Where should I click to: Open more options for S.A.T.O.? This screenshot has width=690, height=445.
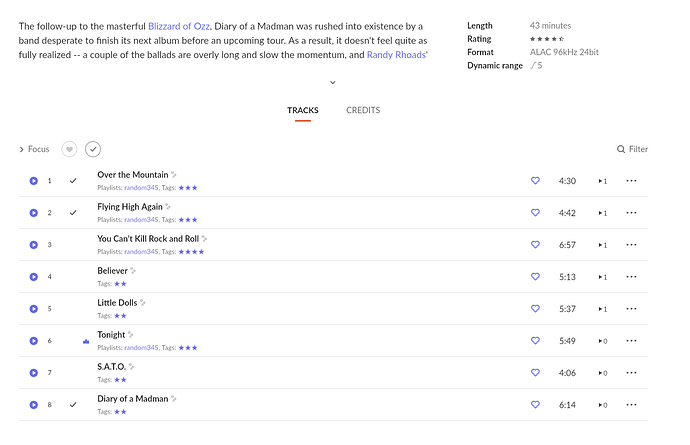631,372
